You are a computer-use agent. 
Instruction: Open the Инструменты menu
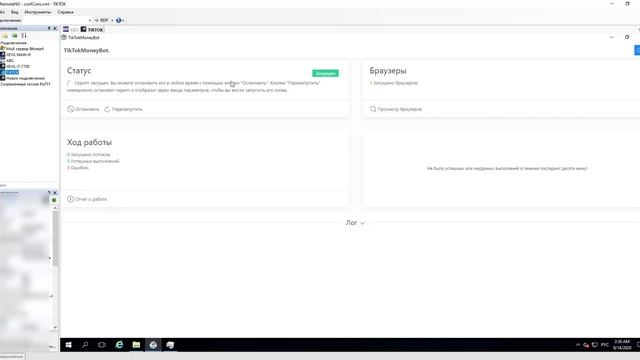coord(38,12)
